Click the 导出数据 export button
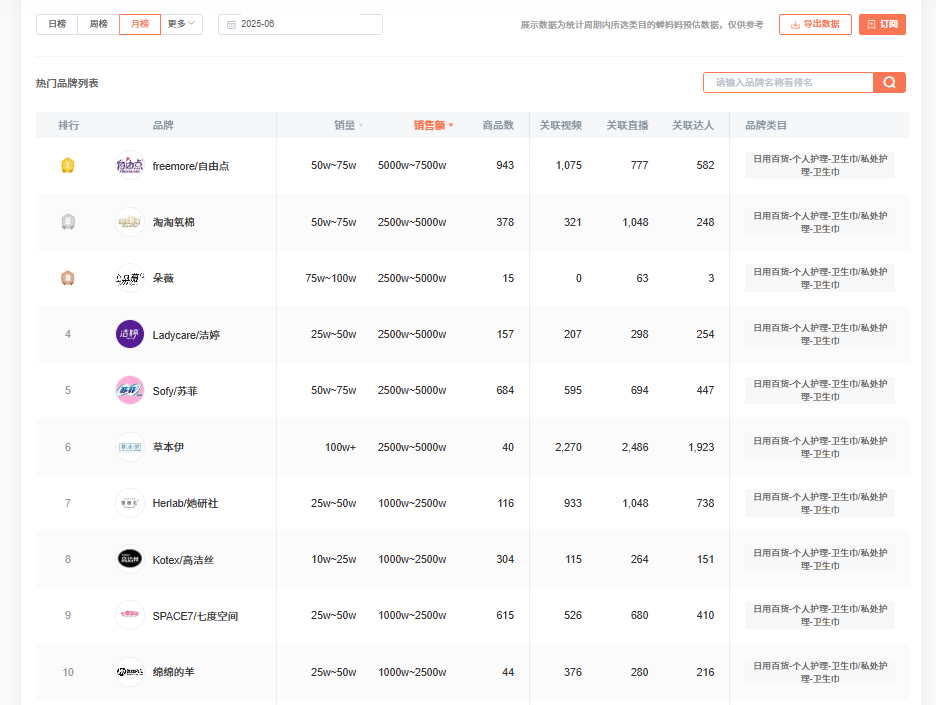 [x=815, y=24]
